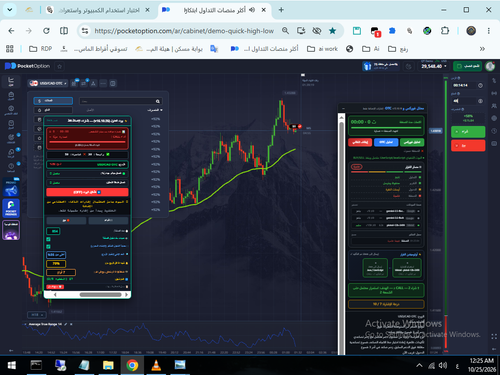
Task: Open the drawing tools triangle icon
Action: pos(93,83)
